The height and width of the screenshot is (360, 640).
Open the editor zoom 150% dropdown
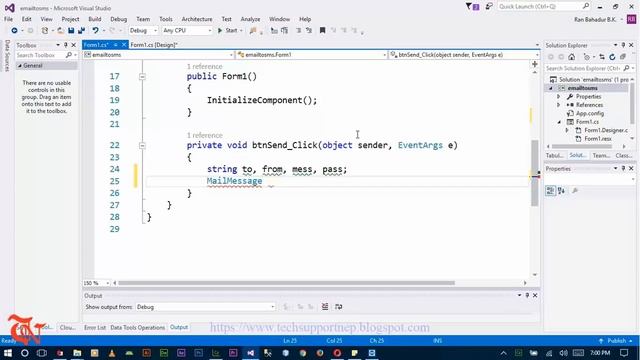pos(96,283)
